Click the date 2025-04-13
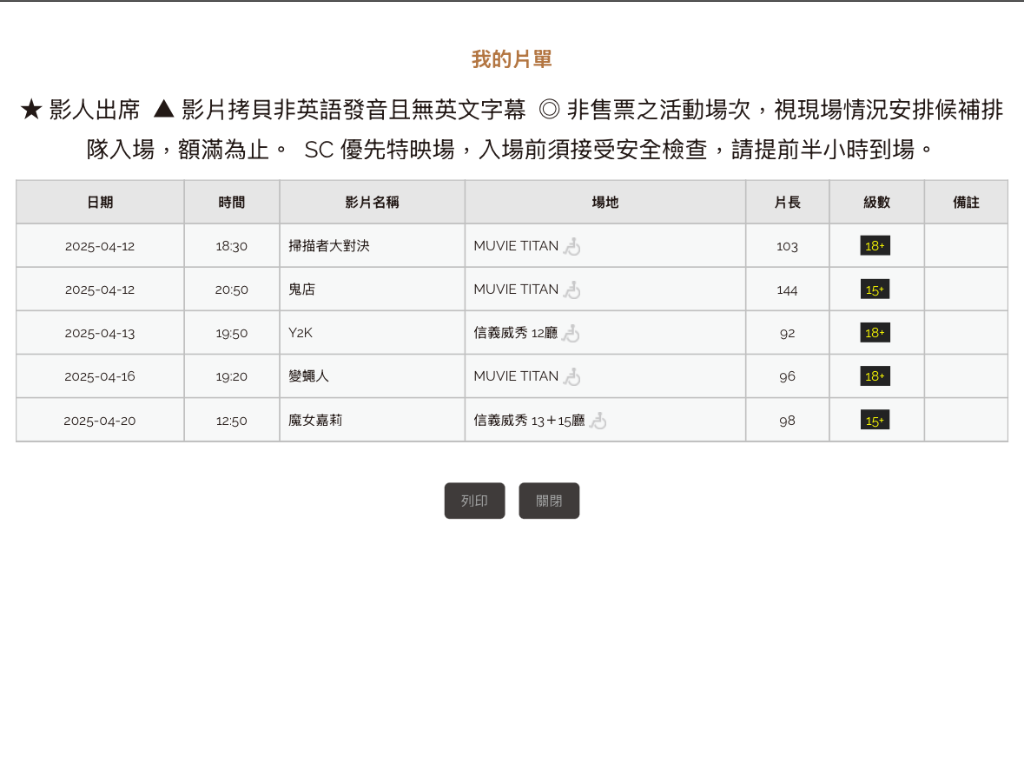1024x766 pixels. click(x=100, y=333)
